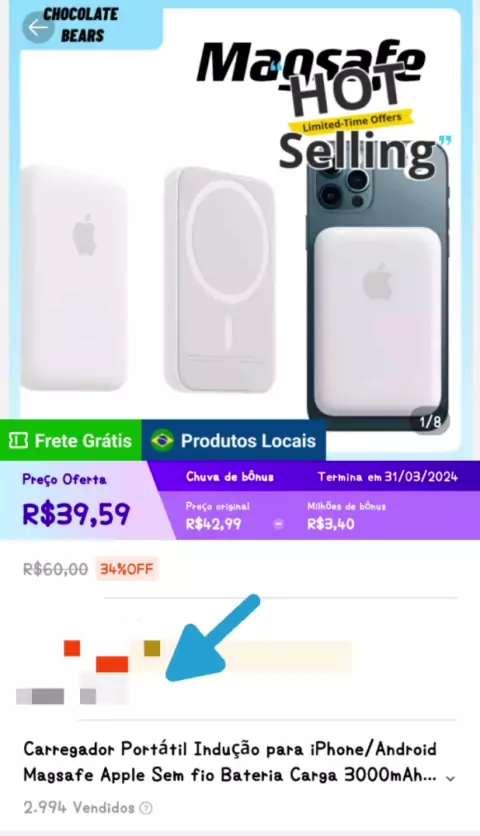This screenshot has width=480, height=836.
Task: Tap the Frete Grátis ticket icon
Action: pos(18,440)
